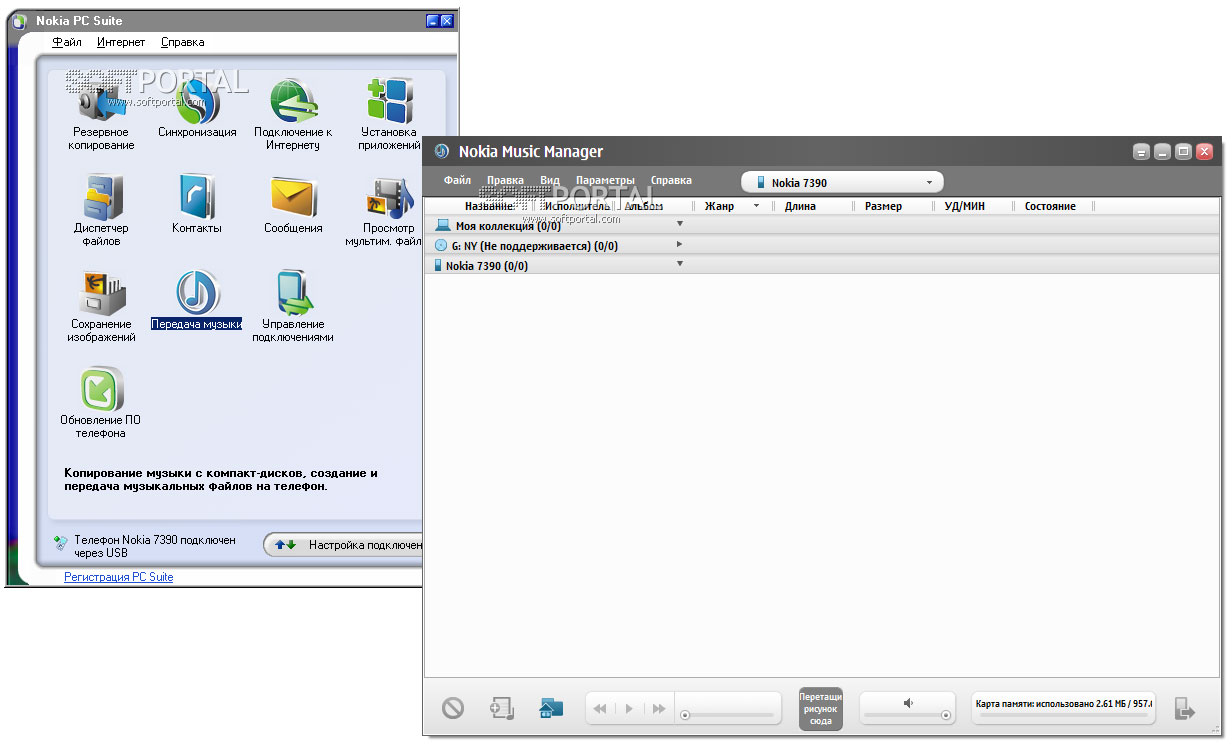The height and width of the screenshot is (748, 1232).
Task: Open the Правка menu in Music Manager
Action: pyautogui.click(x=505, y=181)
